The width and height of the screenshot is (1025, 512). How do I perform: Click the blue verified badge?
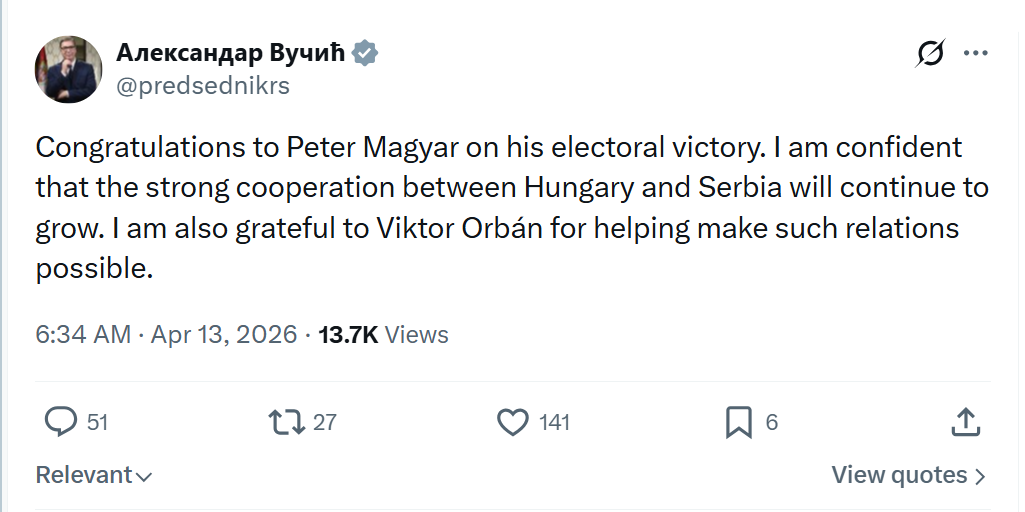coord(365,53)
